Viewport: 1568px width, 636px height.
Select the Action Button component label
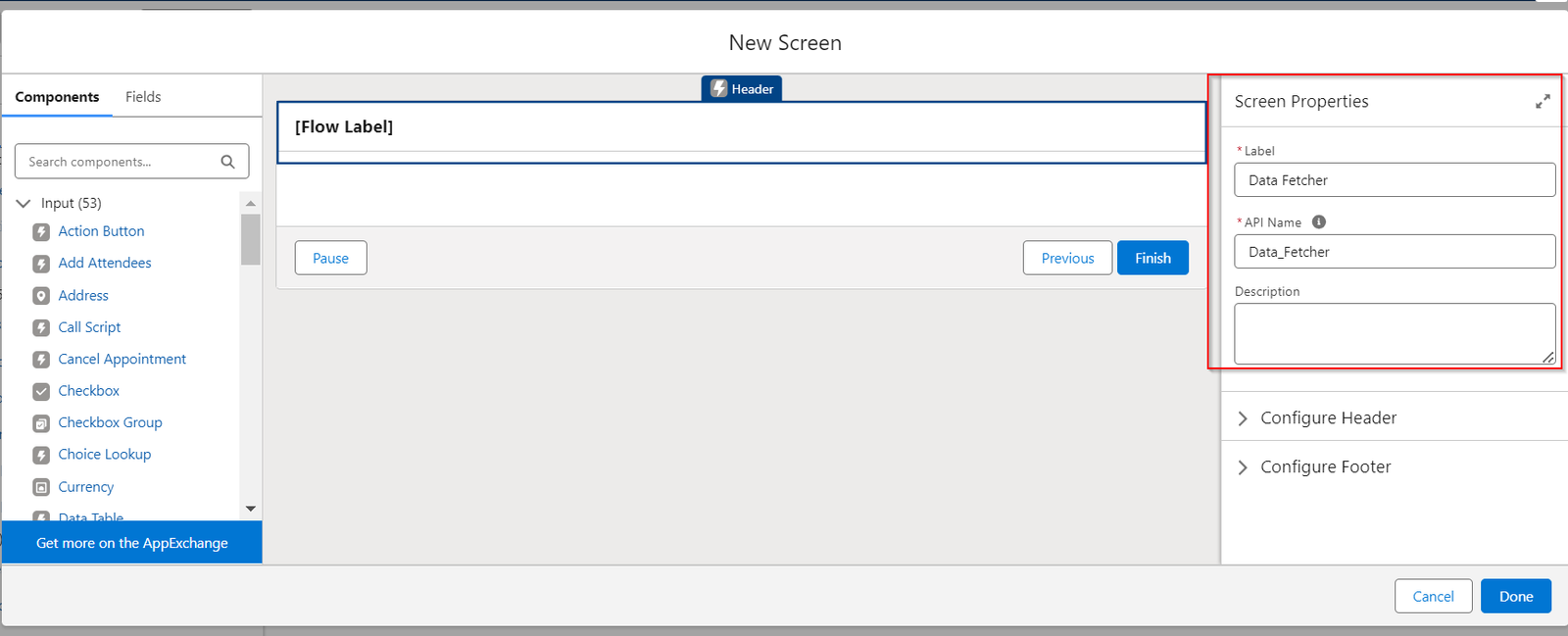[101, 231]
